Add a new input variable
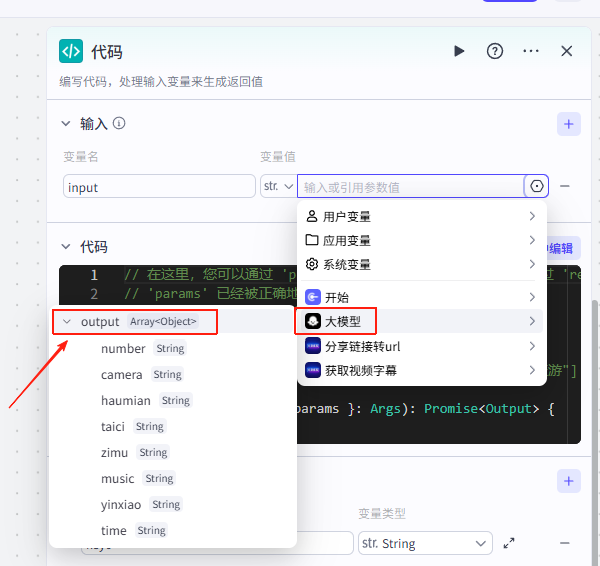The width and height of the screenshot is (600, 566). pos(568,124)
